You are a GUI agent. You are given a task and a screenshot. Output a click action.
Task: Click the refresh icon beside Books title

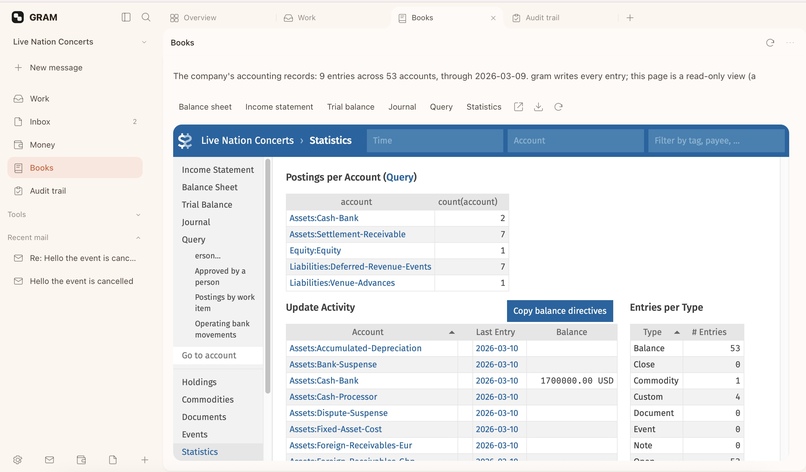[x=770, y=43]
